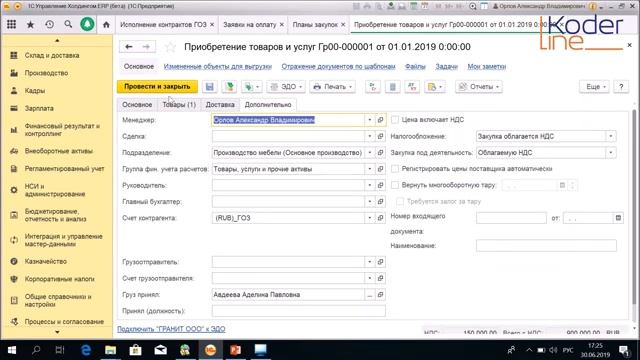640x360 pixels.
Task: Open Edge browser in taskbar
Action: click(x=86, y=350)
